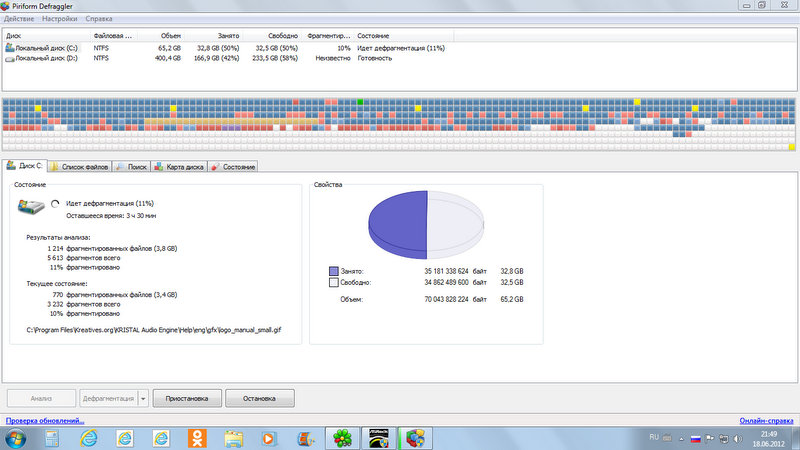Sort by the Фрагментир... column header

tap(328, 36)
